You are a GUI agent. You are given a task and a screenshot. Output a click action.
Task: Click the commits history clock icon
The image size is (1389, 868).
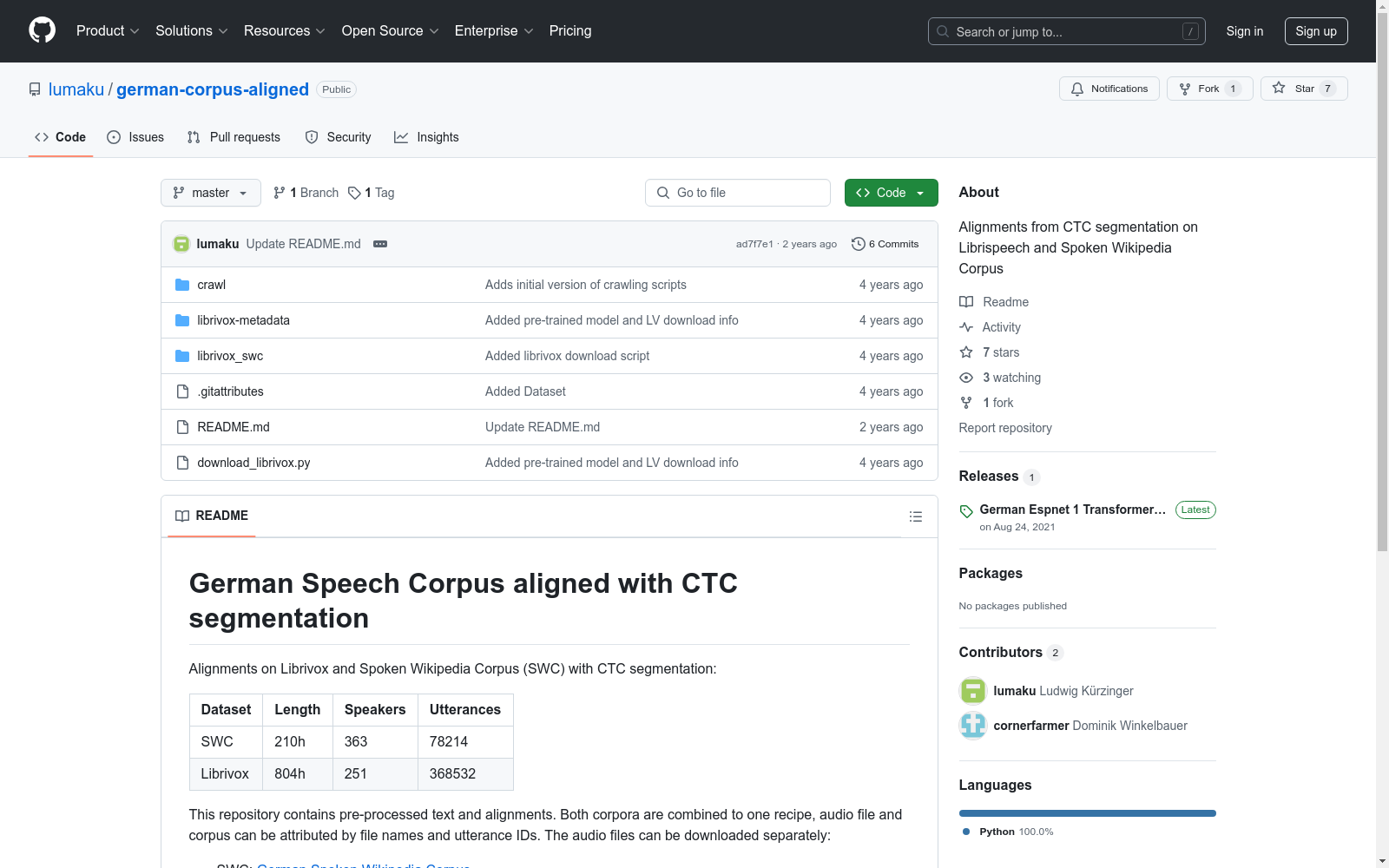[x=859, y=244]
